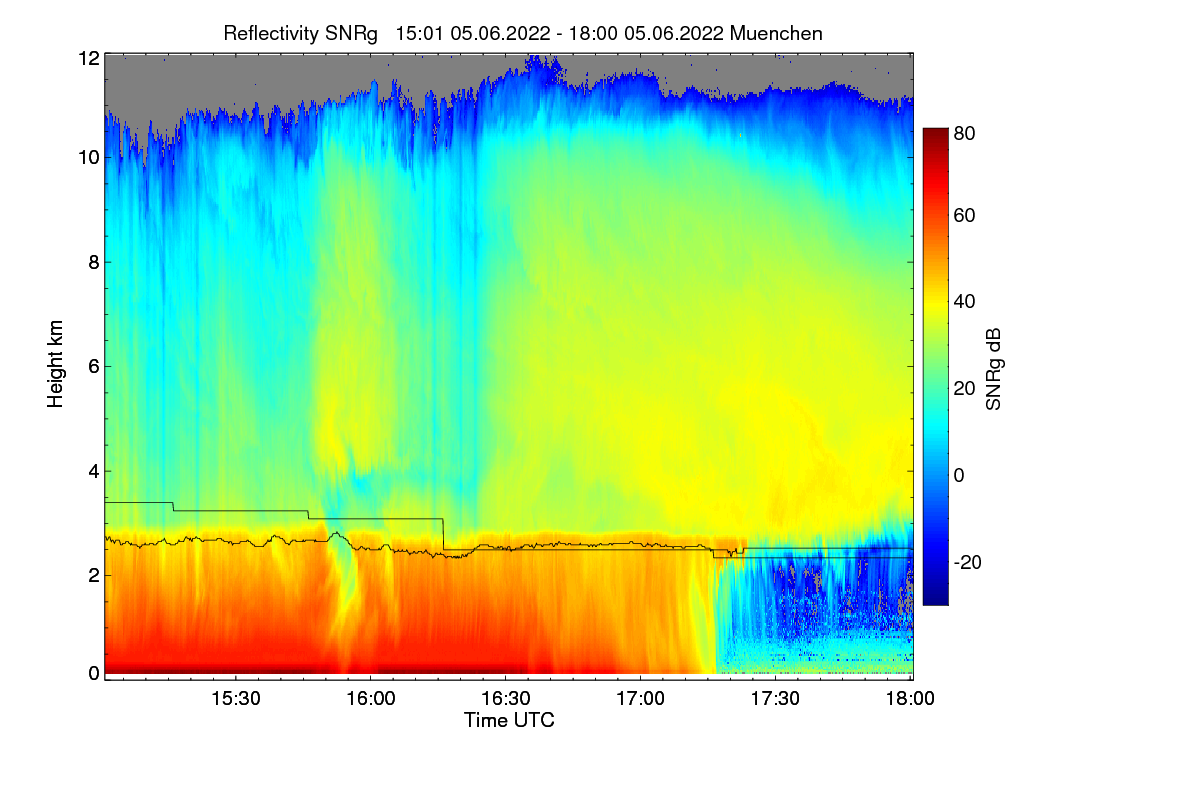Click the 16:00 time tick label

coord(371,699)
